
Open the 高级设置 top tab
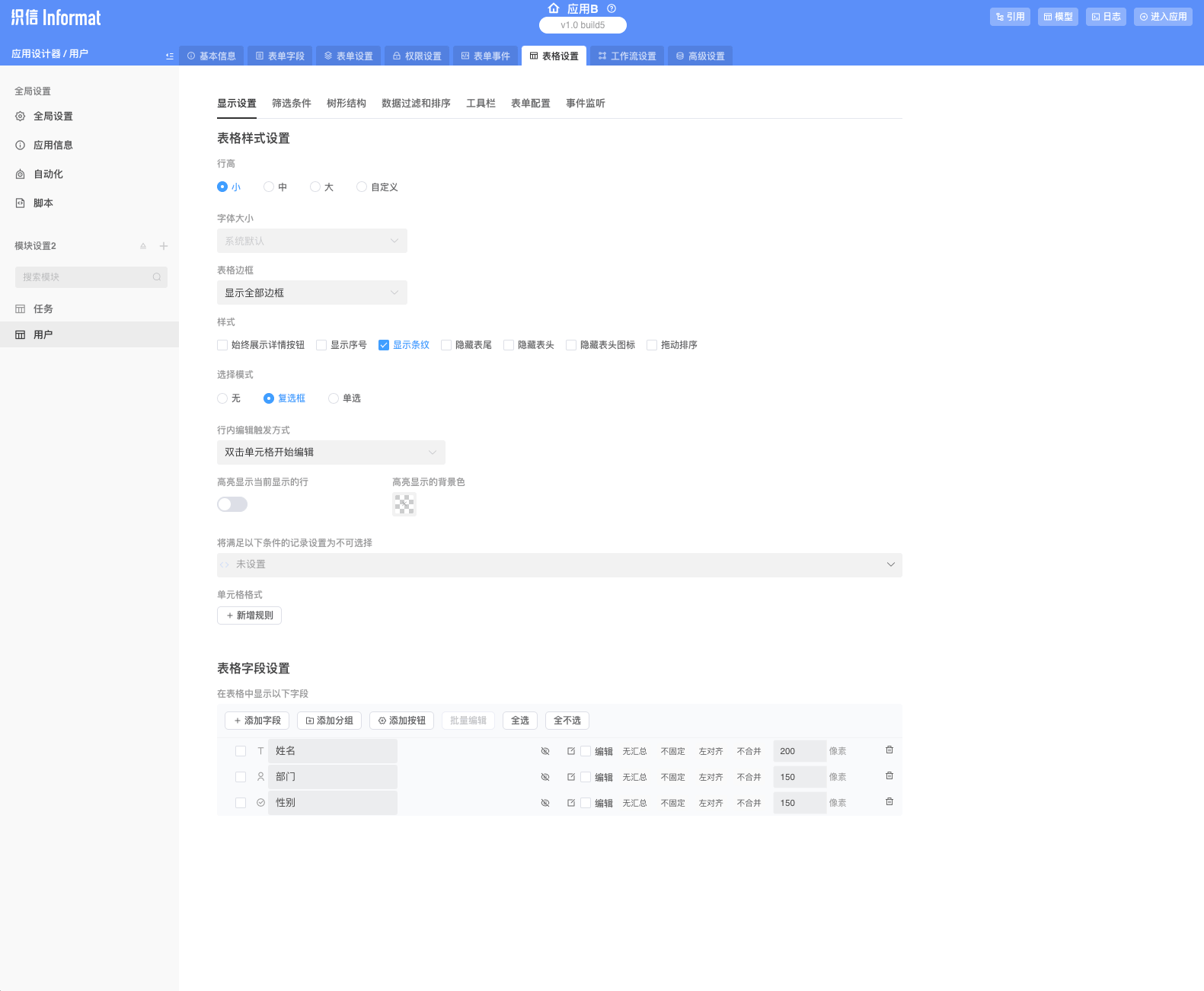pyautogui.click(x=701, y=56)
